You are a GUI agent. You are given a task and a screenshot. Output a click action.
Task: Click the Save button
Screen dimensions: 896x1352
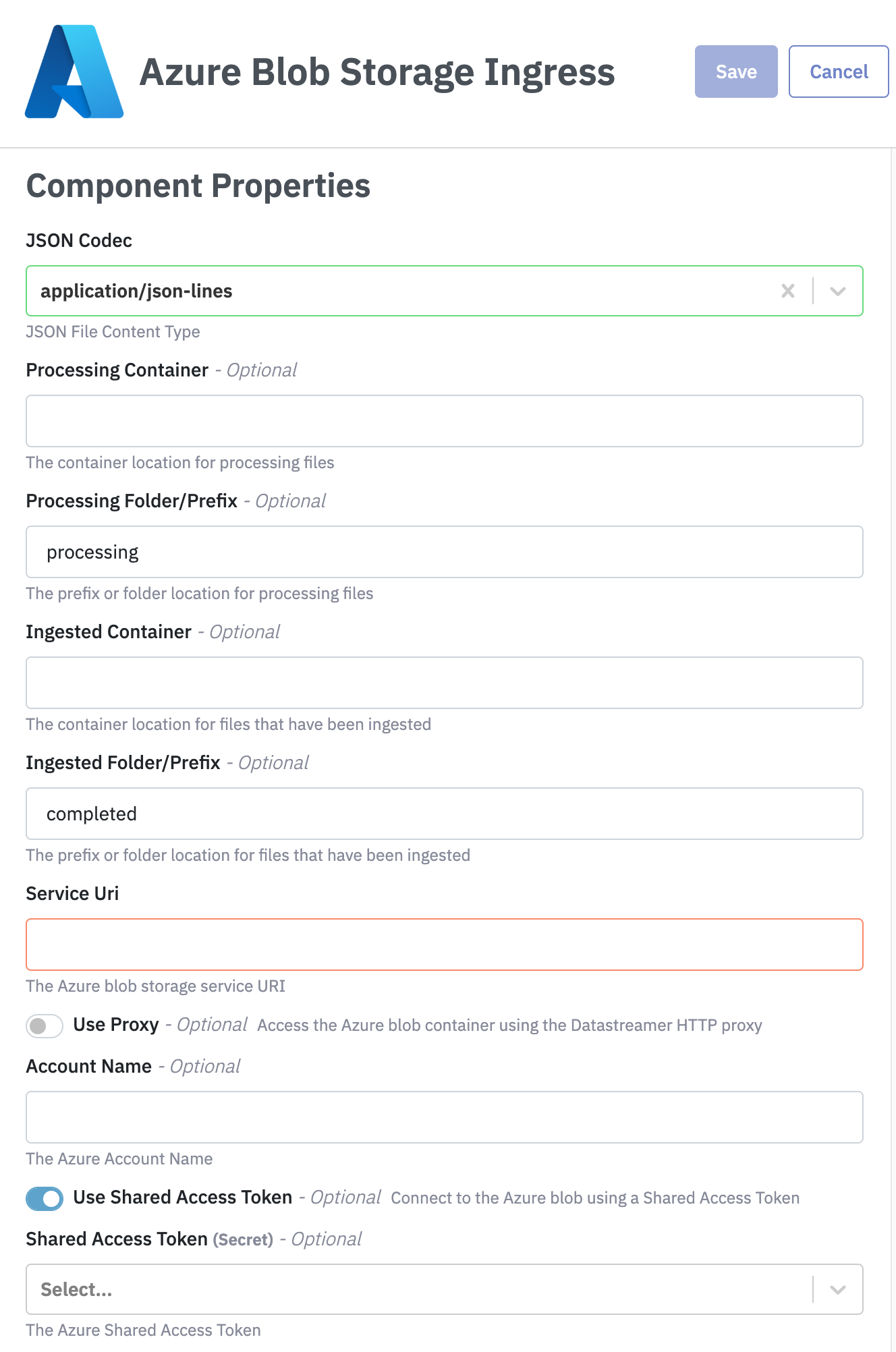tap(736, 72)
